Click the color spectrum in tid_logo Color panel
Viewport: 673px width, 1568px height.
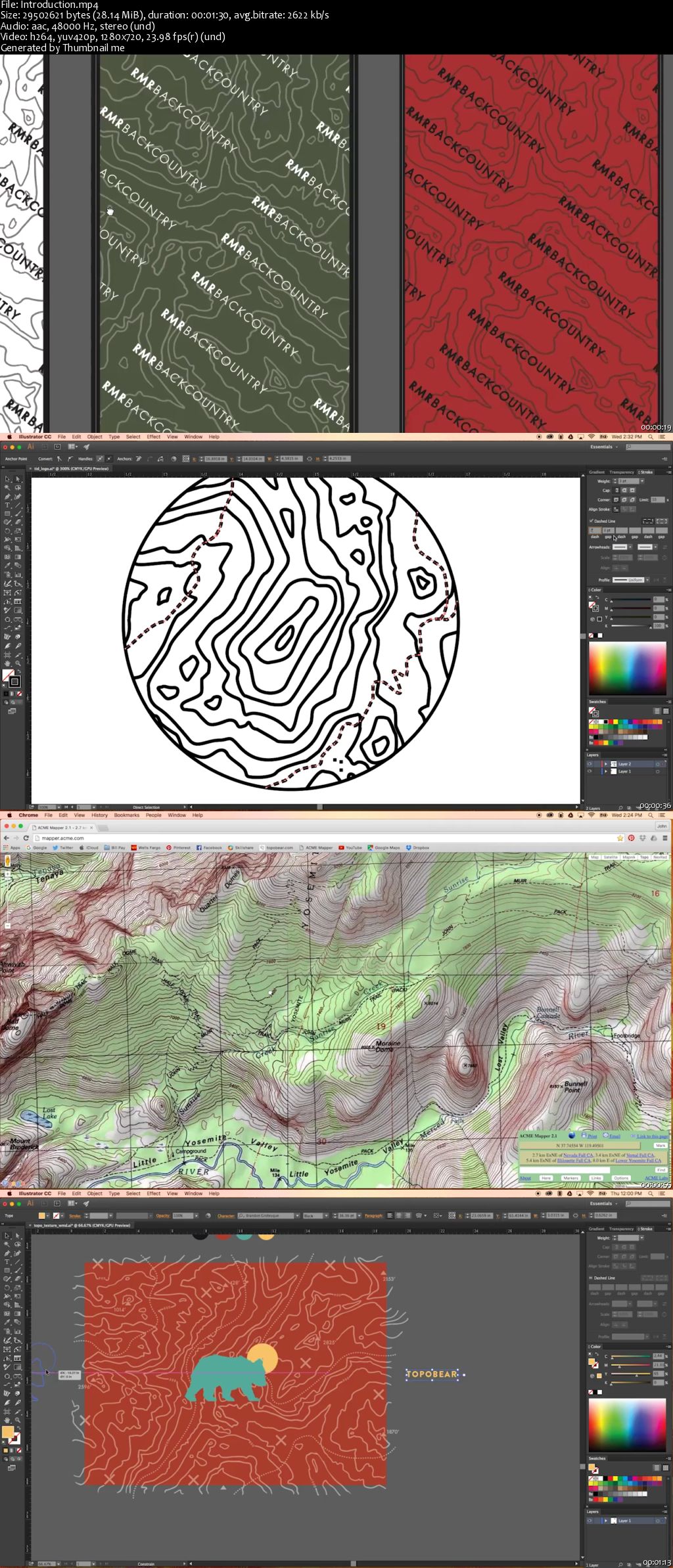coord(628,668)
